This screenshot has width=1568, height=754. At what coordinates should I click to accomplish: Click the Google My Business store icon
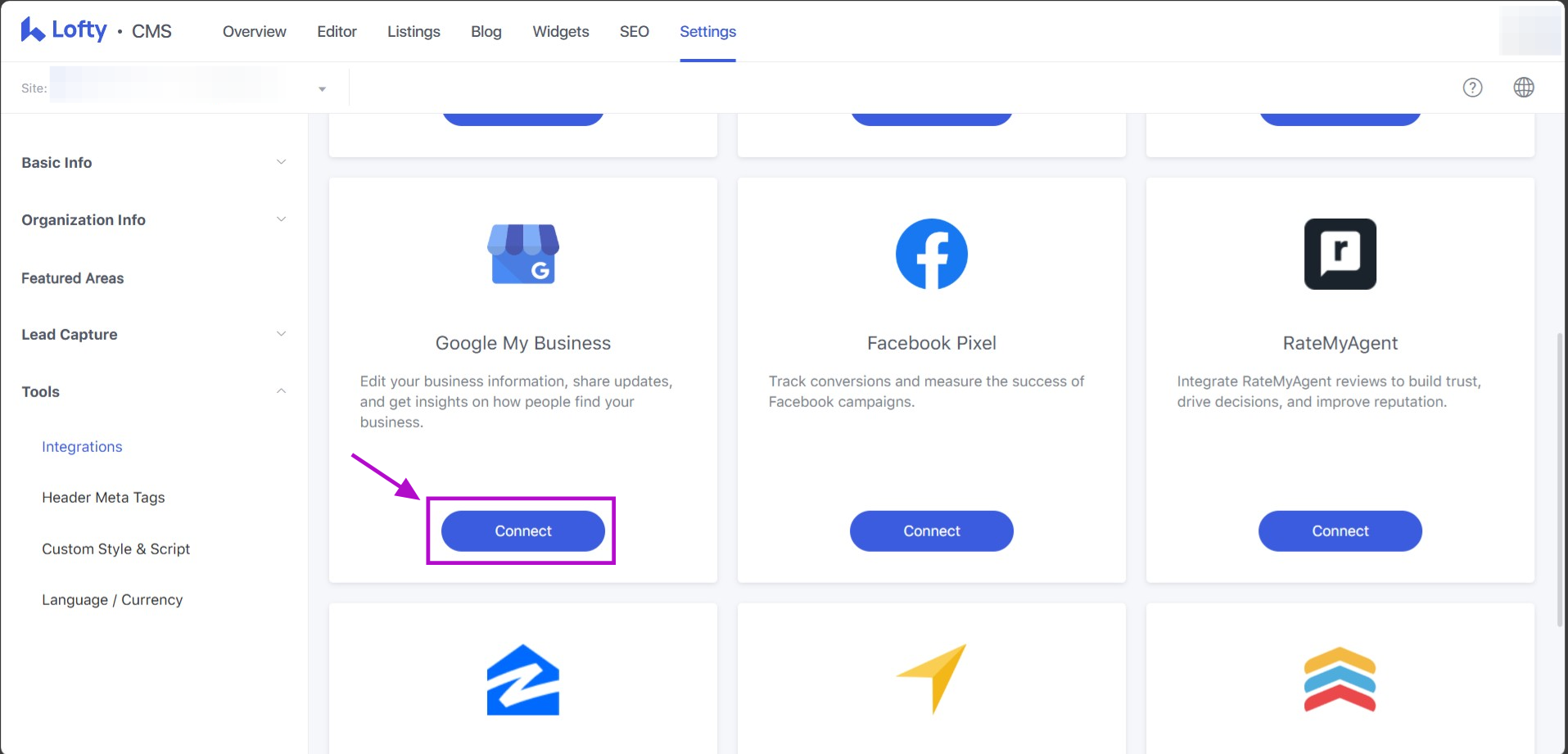[523, 254]
